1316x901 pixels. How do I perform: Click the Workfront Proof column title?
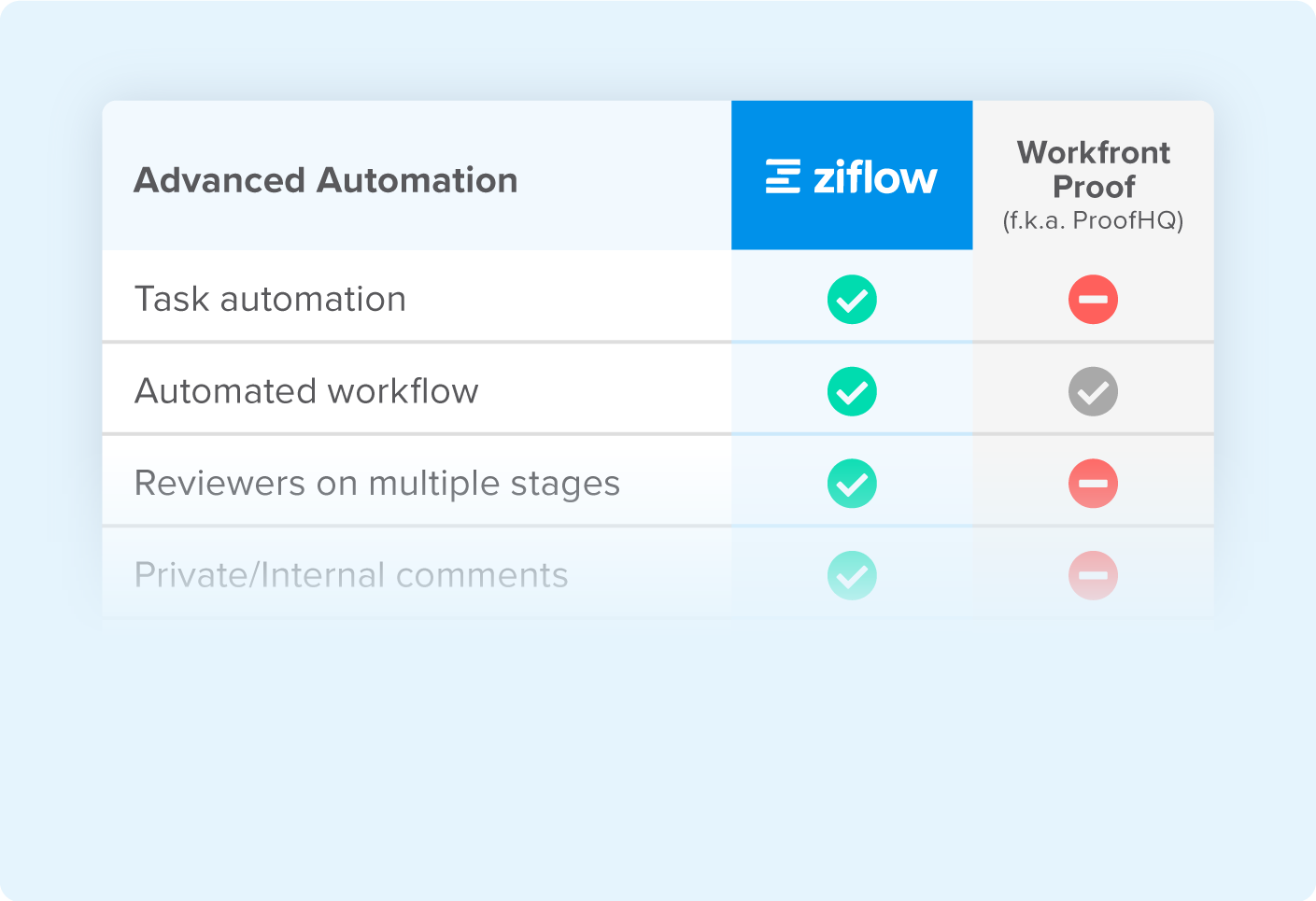(1093, 169)
